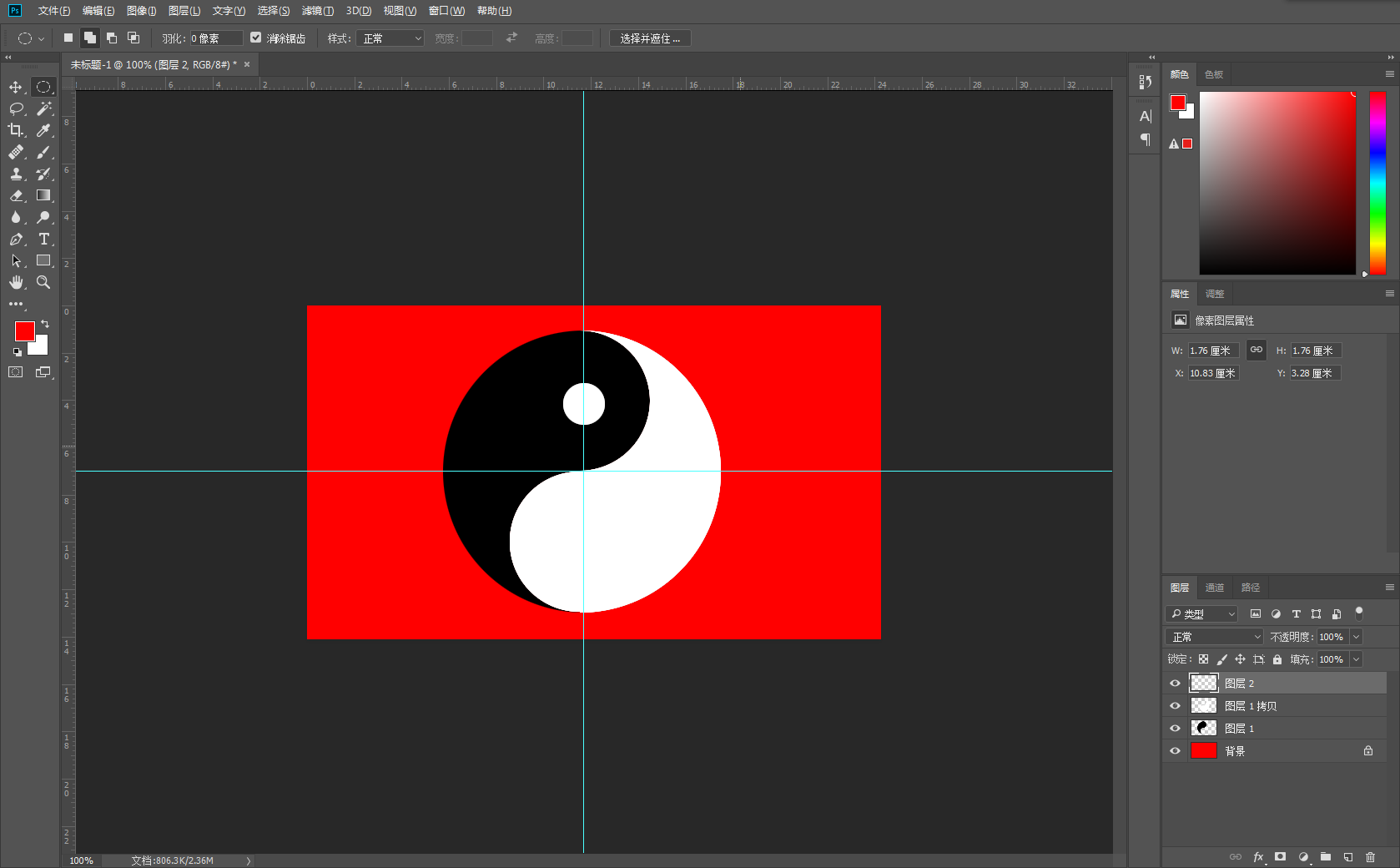The width and height of the screenshot is (1400, 868).
Task: Select the Move tool
Action: [16, 87]
